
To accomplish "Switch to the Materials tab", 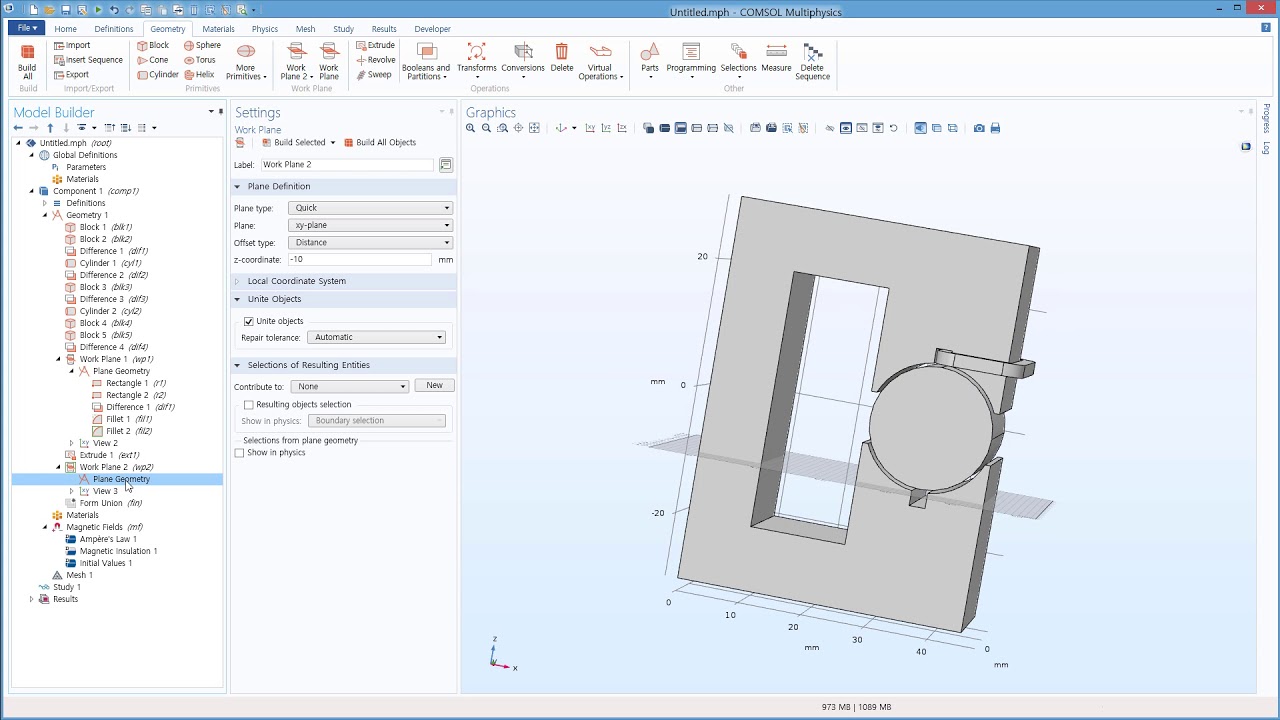I will point(218,29).
